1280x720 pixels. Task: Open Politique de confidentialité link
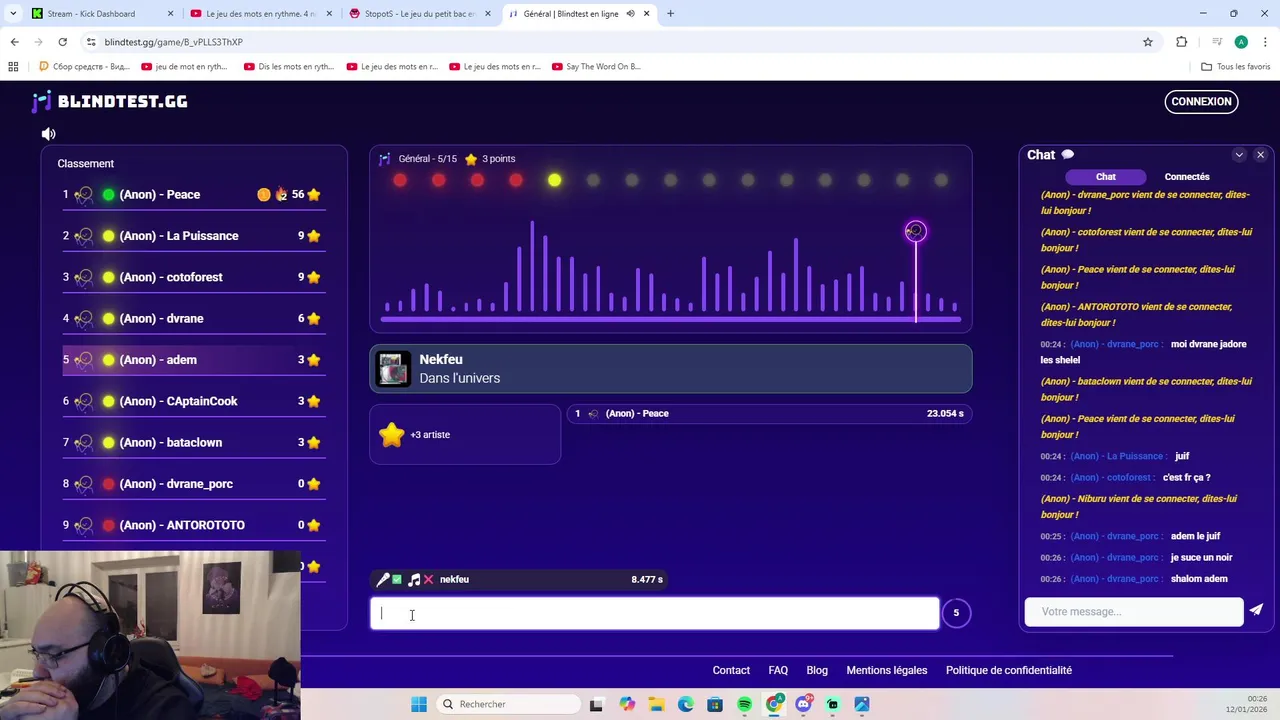(x=1009, y=670)
